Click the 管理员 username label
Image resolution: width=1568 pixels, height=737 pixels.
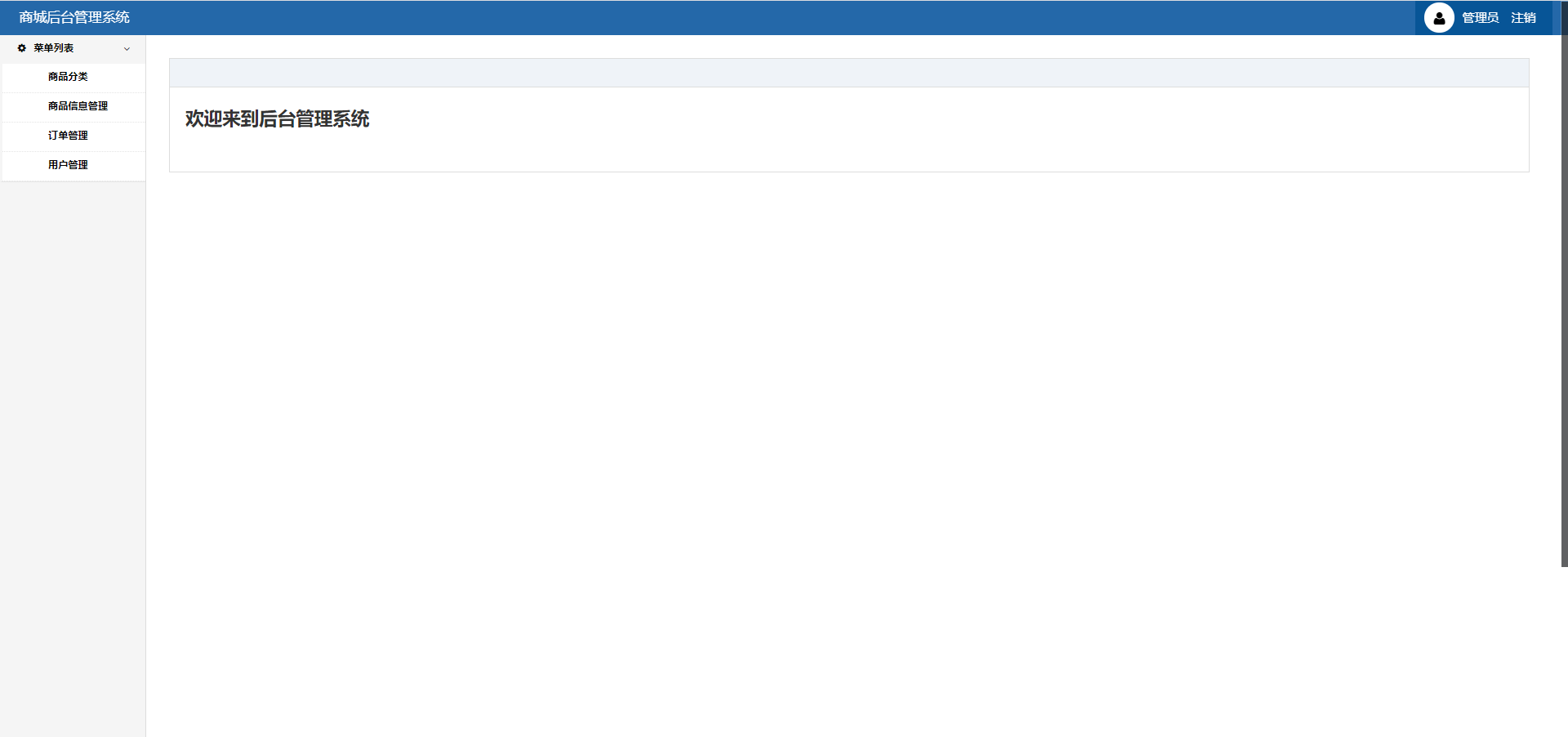[x=1480, y=18]
